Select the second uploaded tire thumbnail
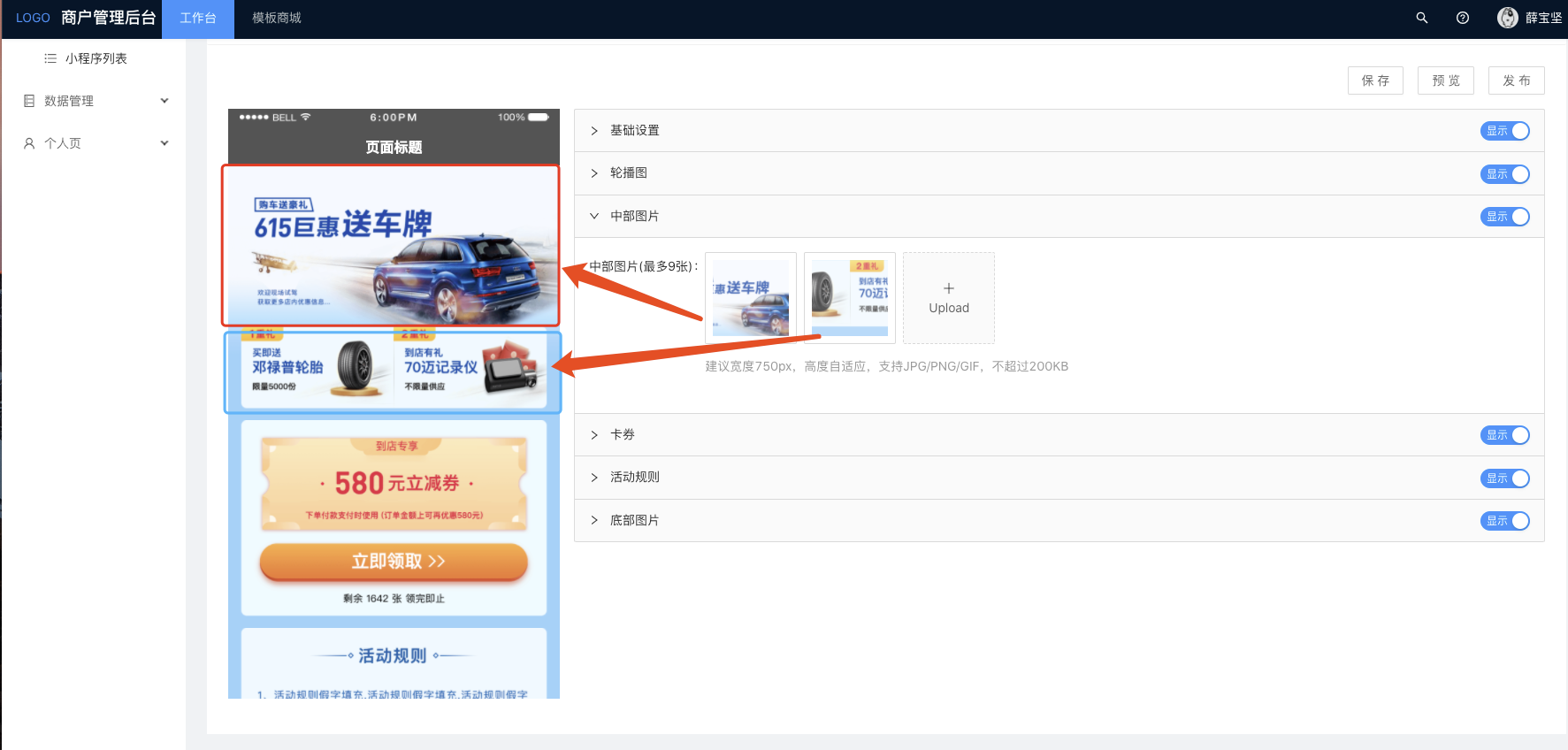This screenshot has width=1568, height=750. point(850,298)
